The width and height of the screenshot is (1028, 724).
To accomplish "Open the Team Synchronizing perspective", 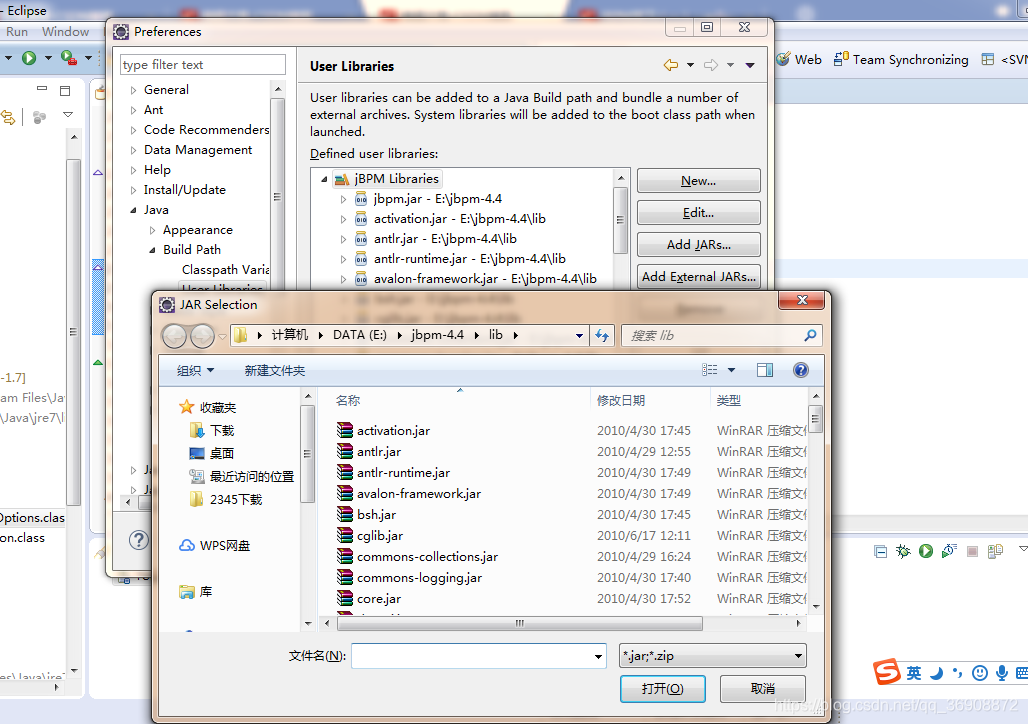I will [901, 59].
